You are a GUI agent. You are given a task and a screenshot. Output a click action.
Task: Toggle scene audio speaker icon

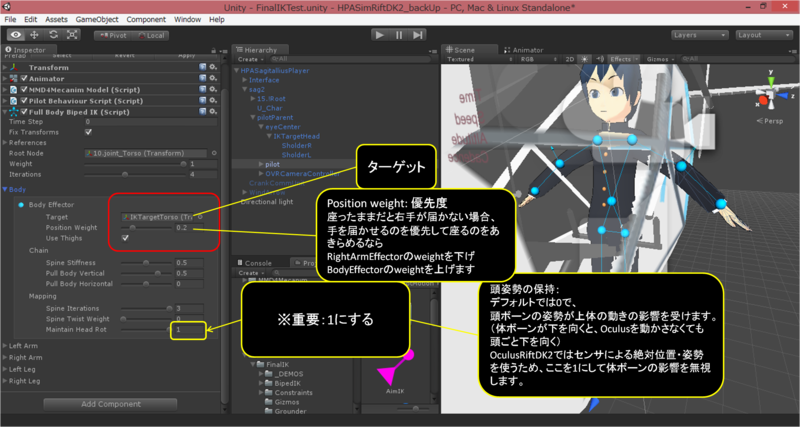coord(600,59)
